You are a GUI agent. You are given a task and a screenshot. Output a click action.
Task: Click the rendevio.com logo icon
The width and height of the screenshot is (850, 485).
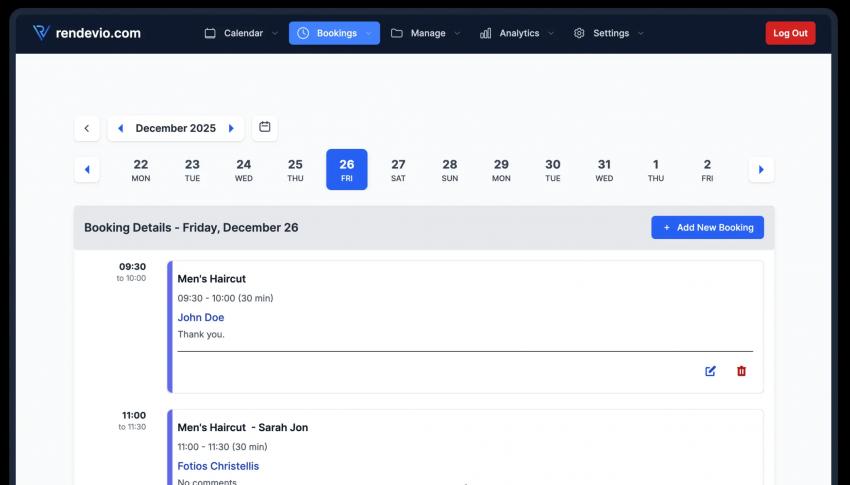click(x=41, y=33)
